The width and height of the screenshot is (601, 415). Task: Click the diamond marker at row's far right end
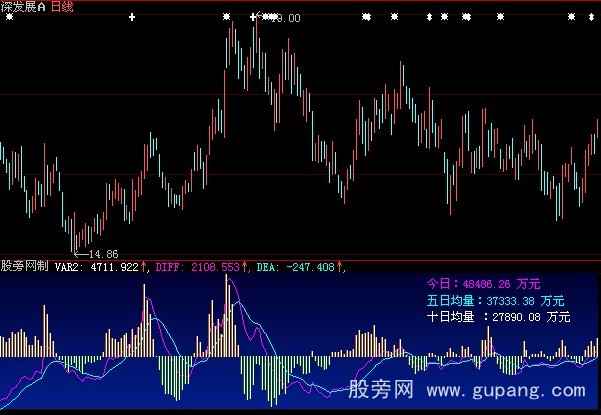[591, 17]
